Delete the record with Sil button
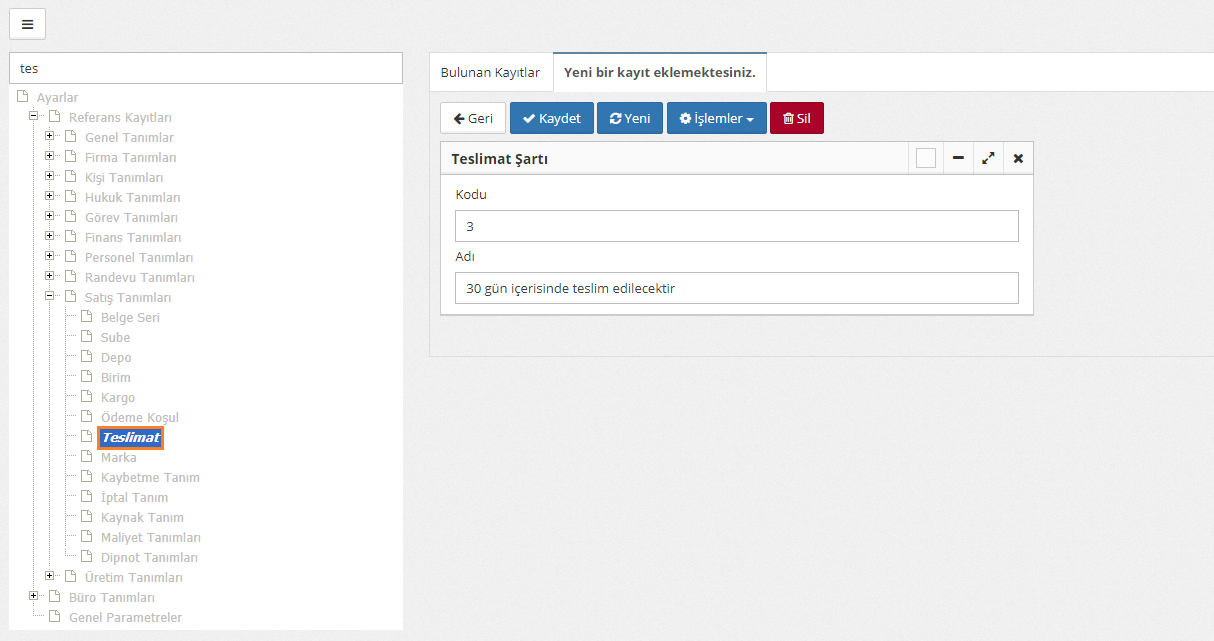Viewport: 1214px width, 641px height. point(796,118)
